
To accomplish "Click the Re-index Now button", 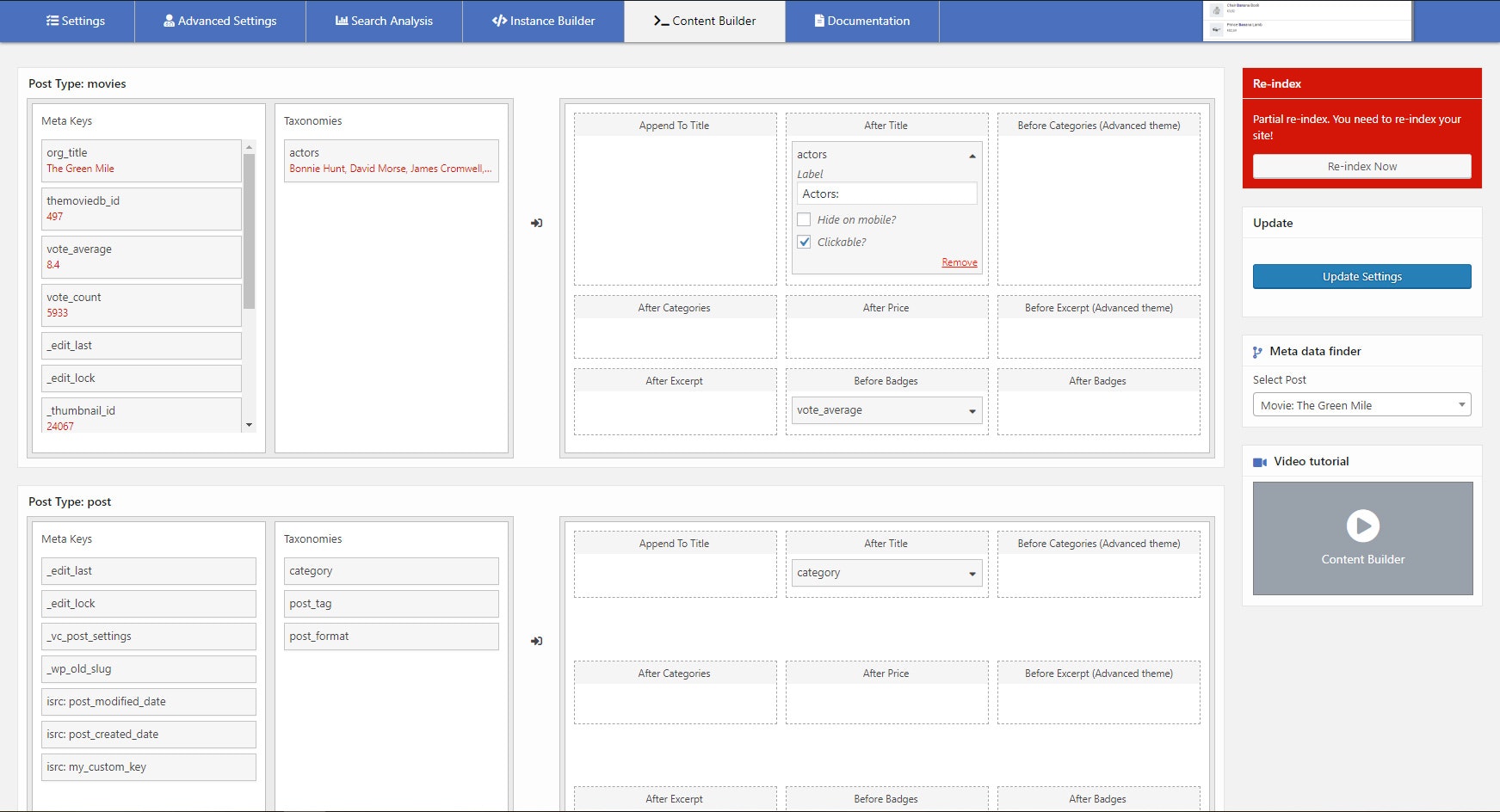I will [x=1361, y=166].
